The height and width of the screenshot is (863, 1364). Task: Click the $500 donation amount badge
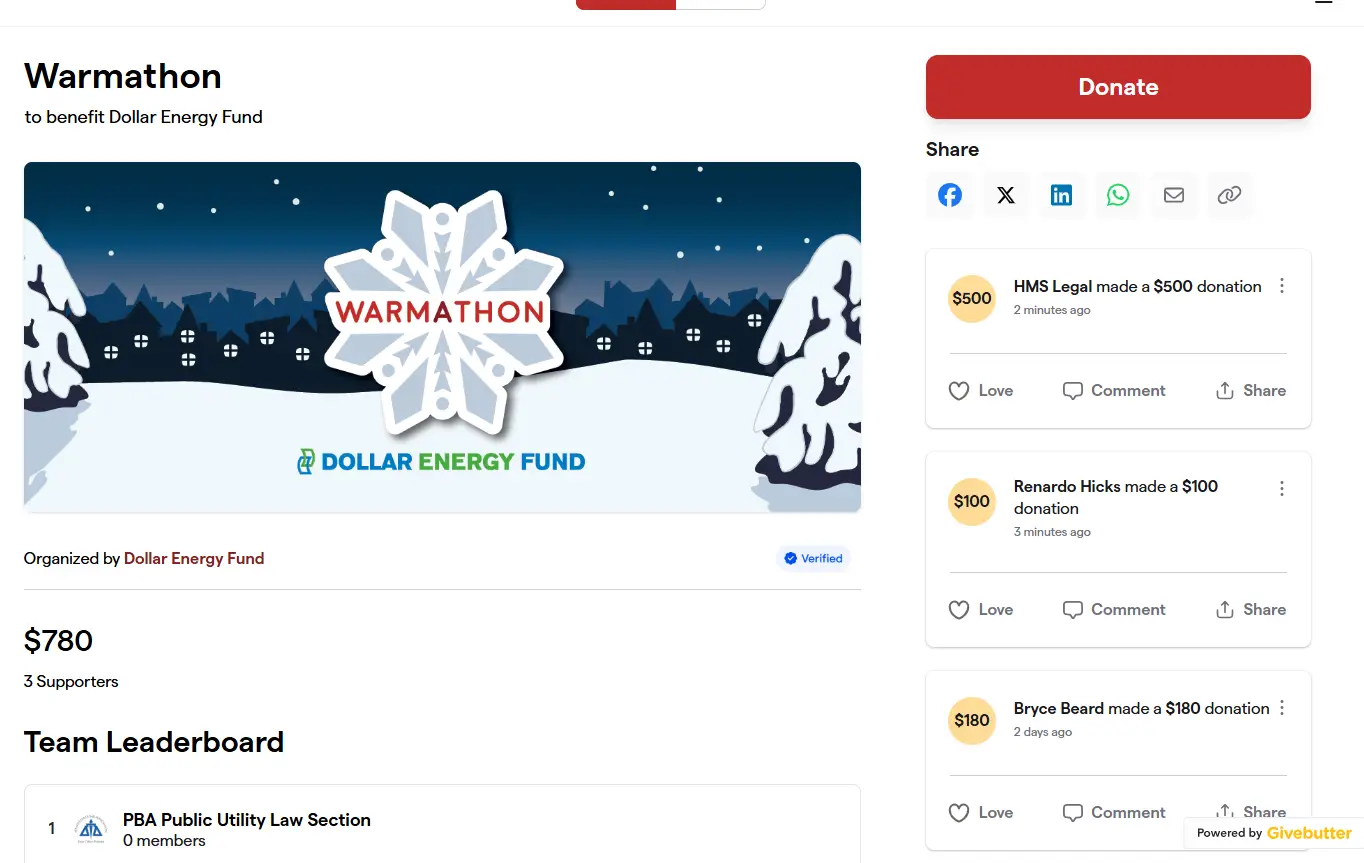pyautogui.click(x=972, y=298)
